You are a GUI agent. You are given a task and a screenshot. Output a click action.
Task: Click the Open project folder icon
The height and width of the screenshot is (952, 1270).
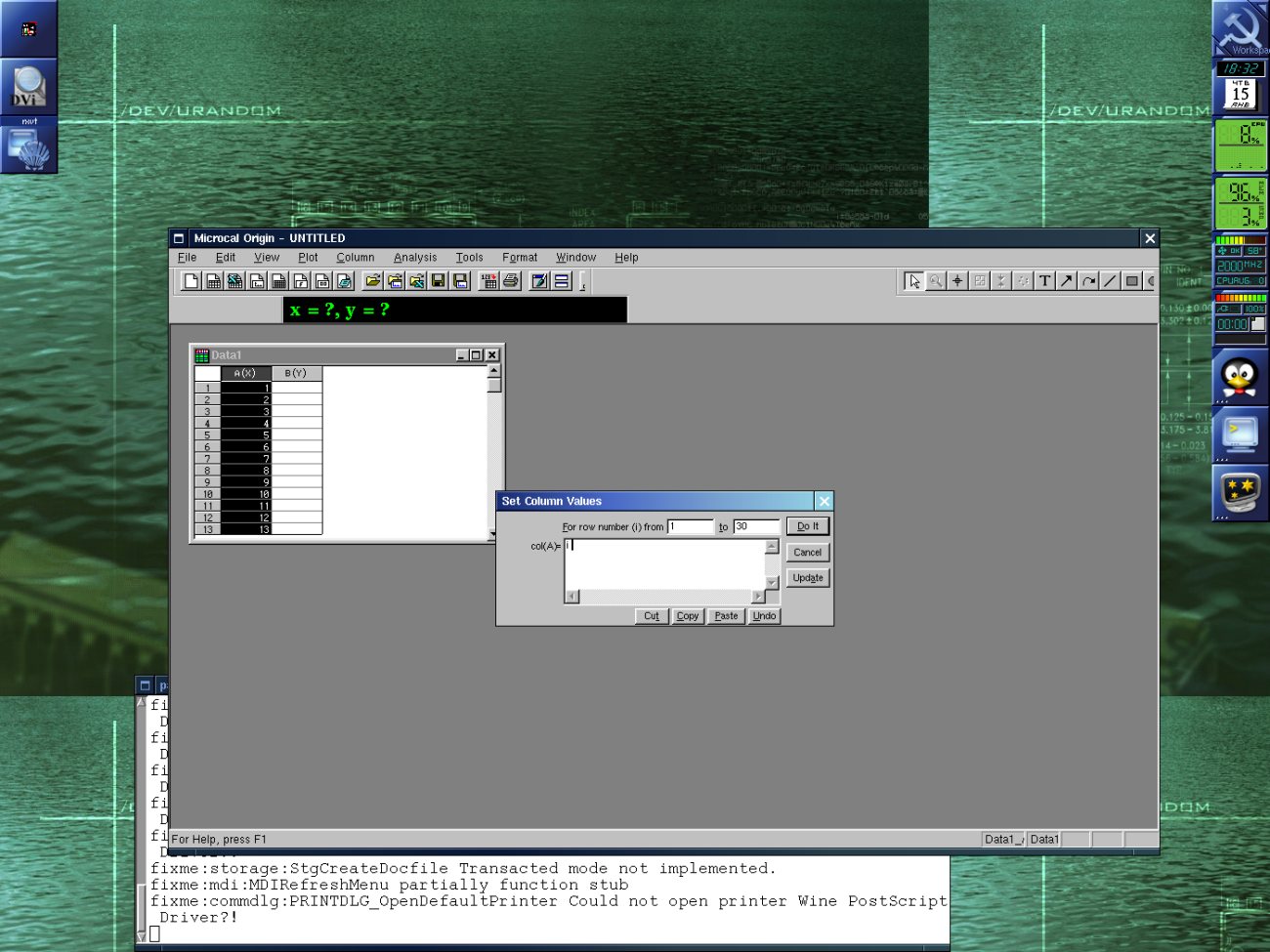(372, 281)
